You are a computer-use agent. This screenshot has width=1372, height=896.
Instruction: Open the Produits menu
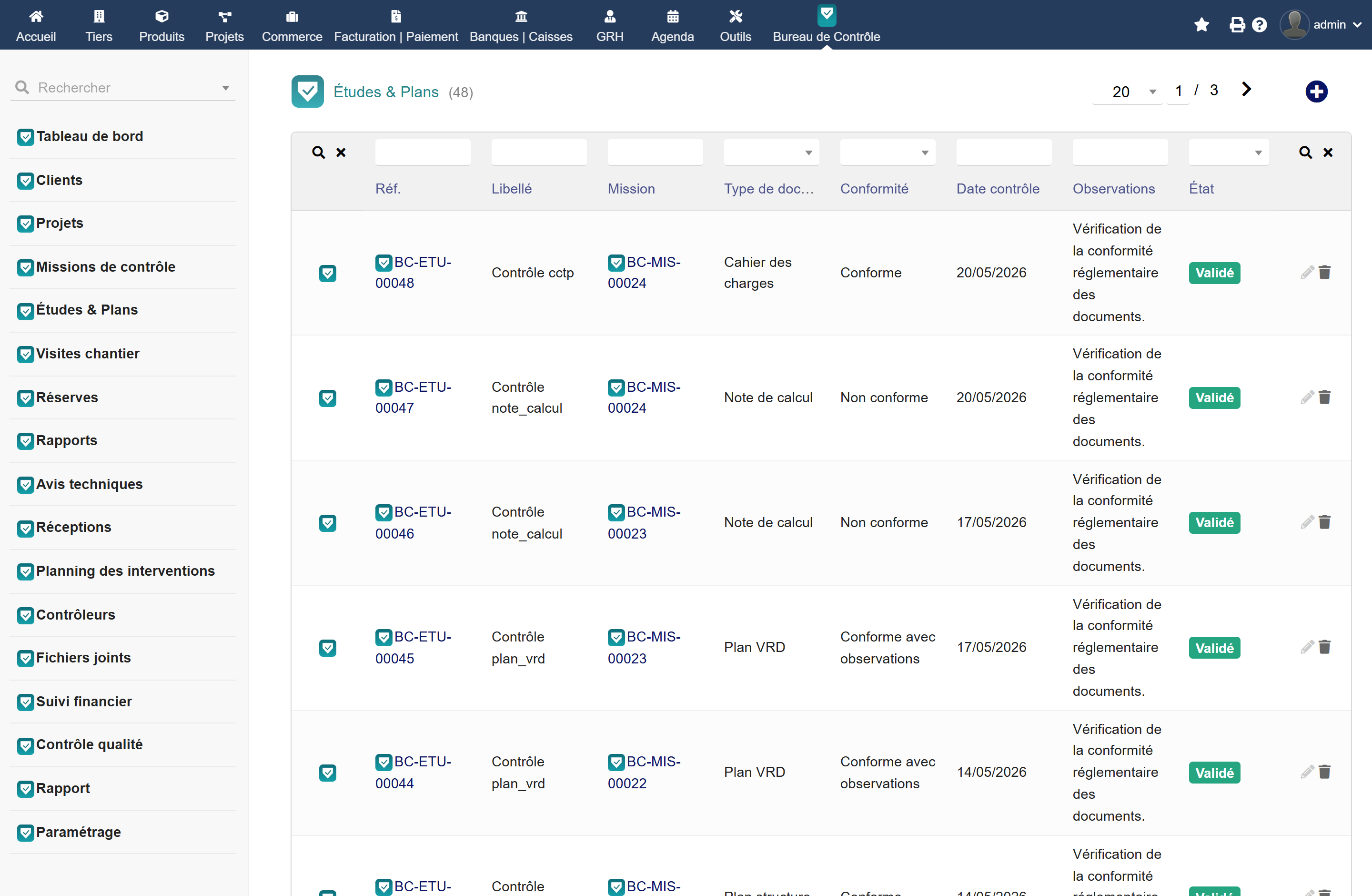click(162, 26)
